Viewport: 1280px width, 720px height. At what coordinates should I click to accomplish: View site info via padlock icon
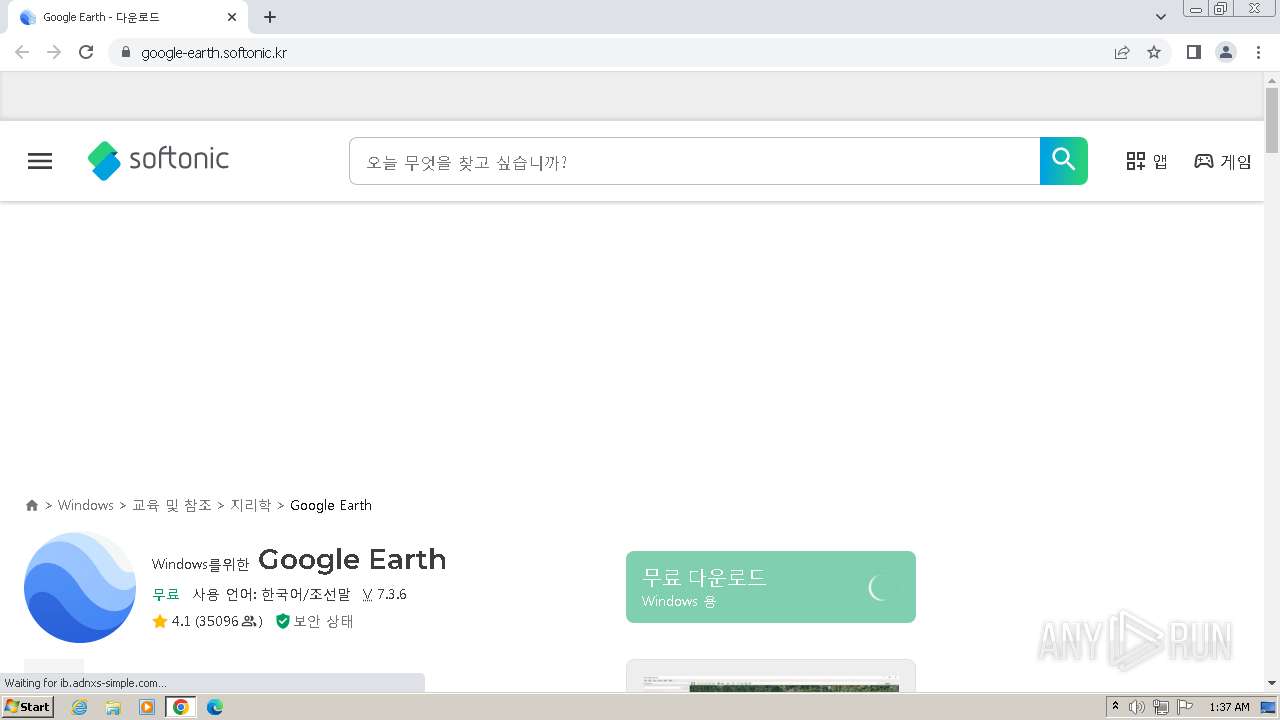tap(125, 52)
